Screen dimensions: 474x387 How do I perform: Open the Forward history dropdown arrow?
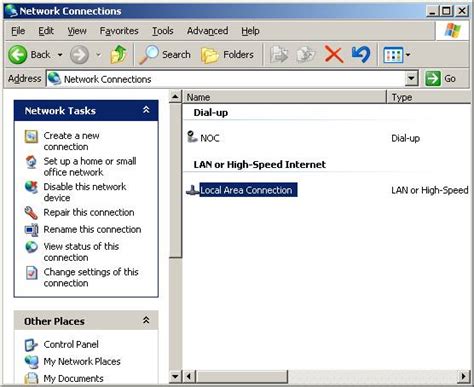point(98,55)
